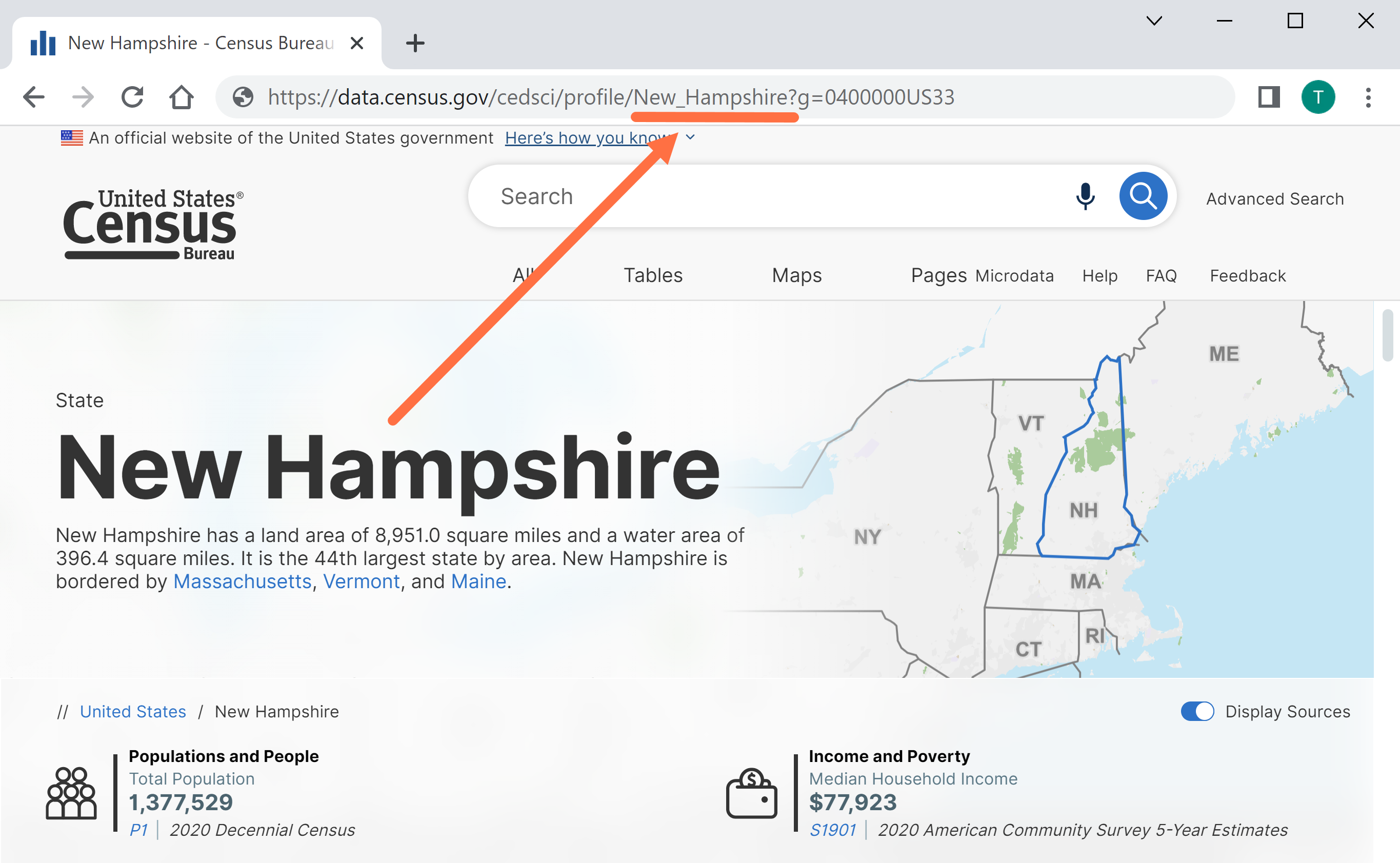The width and height of the screenshot is (1400, 863).
Task: Open the new tab plus button
Action: (x=415, y=43)
